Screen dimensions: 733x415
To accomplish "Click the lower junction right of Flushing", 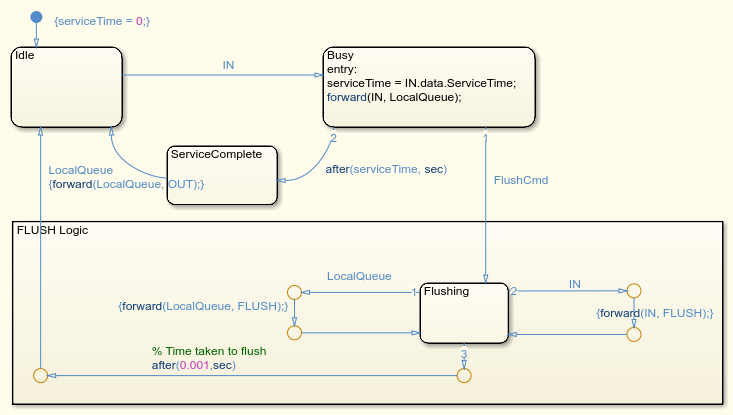I will 633,335.
